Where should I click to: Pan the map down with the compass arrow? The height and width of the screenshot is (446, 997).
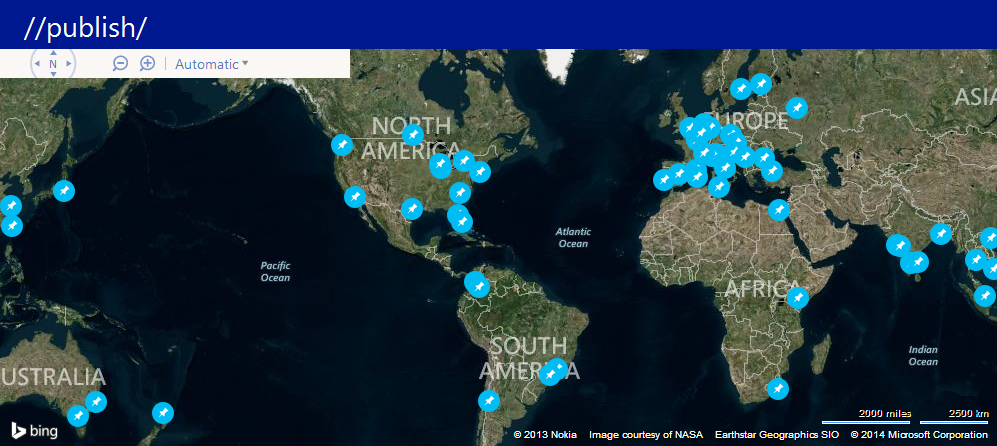point(53,76)
